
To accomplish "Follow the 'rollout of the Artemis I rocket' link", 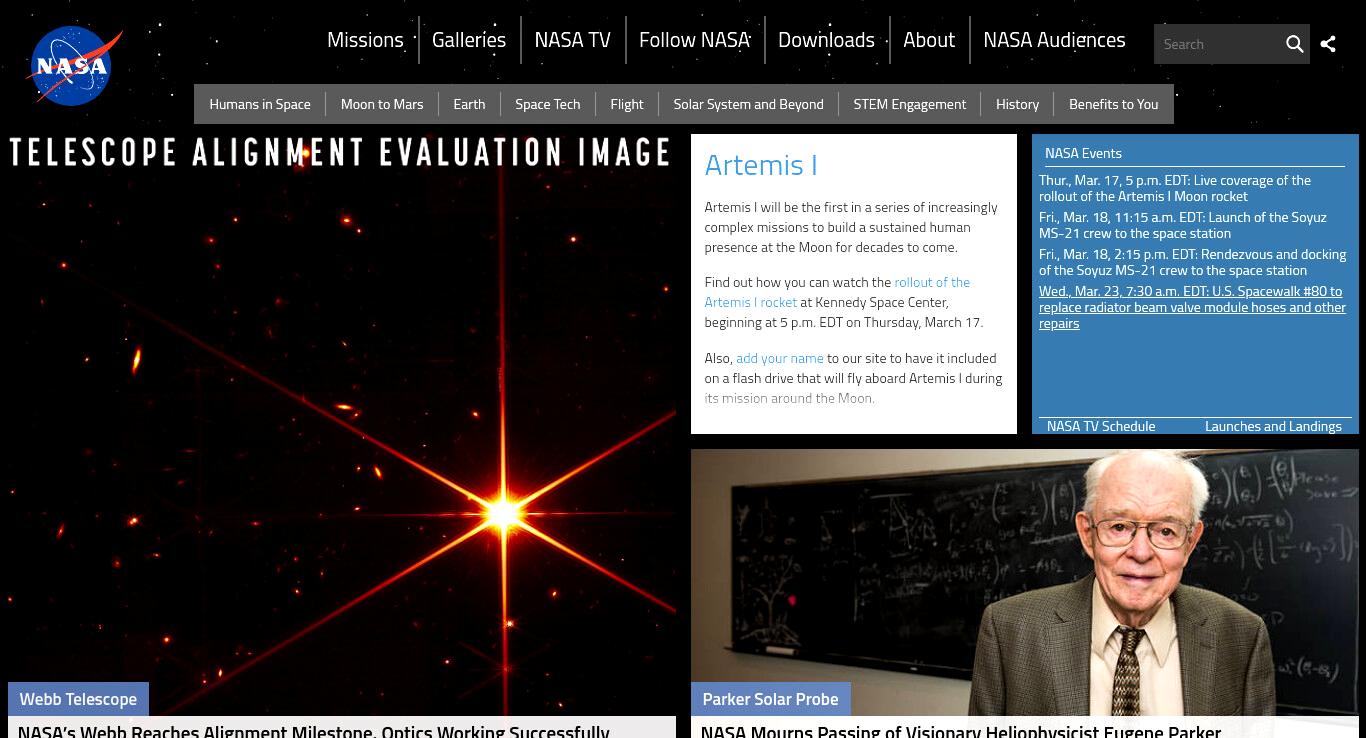I will click(x=837, y=292).
